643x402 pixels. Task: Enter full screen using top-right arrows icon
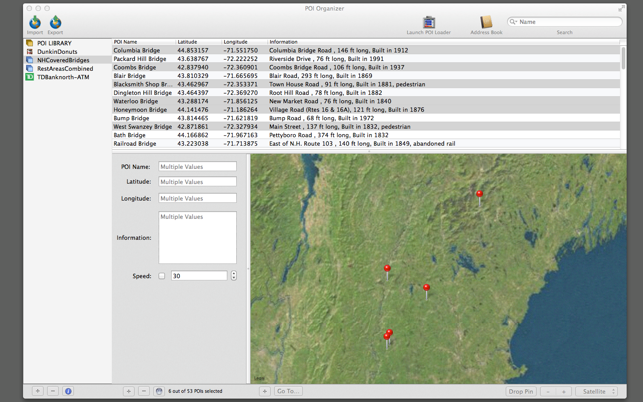coord(621,8)
